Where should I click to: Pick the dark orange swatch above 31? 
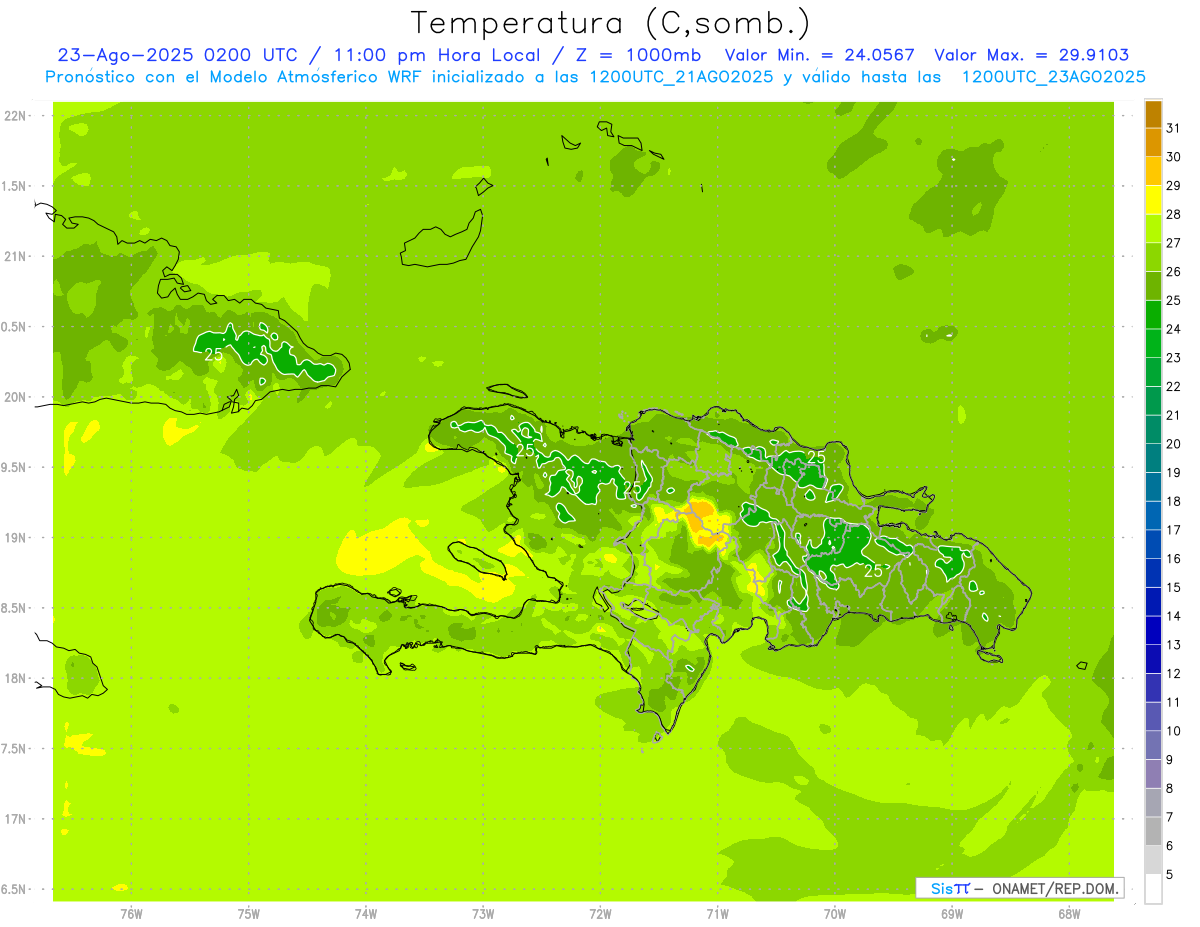coord(1153,114)
